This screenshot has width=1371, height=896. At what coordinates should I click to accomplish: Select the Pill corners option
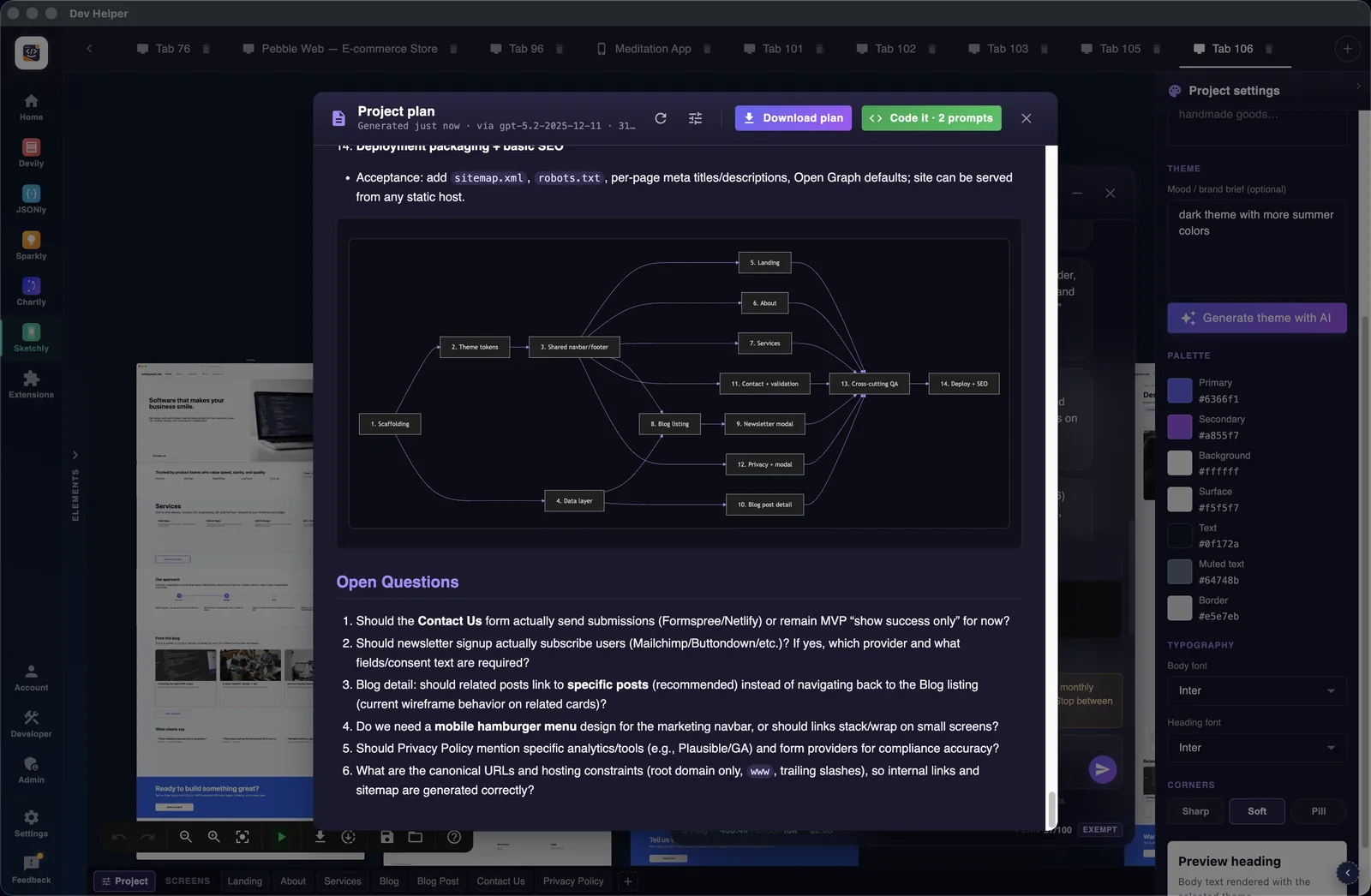coord(1318,811)
